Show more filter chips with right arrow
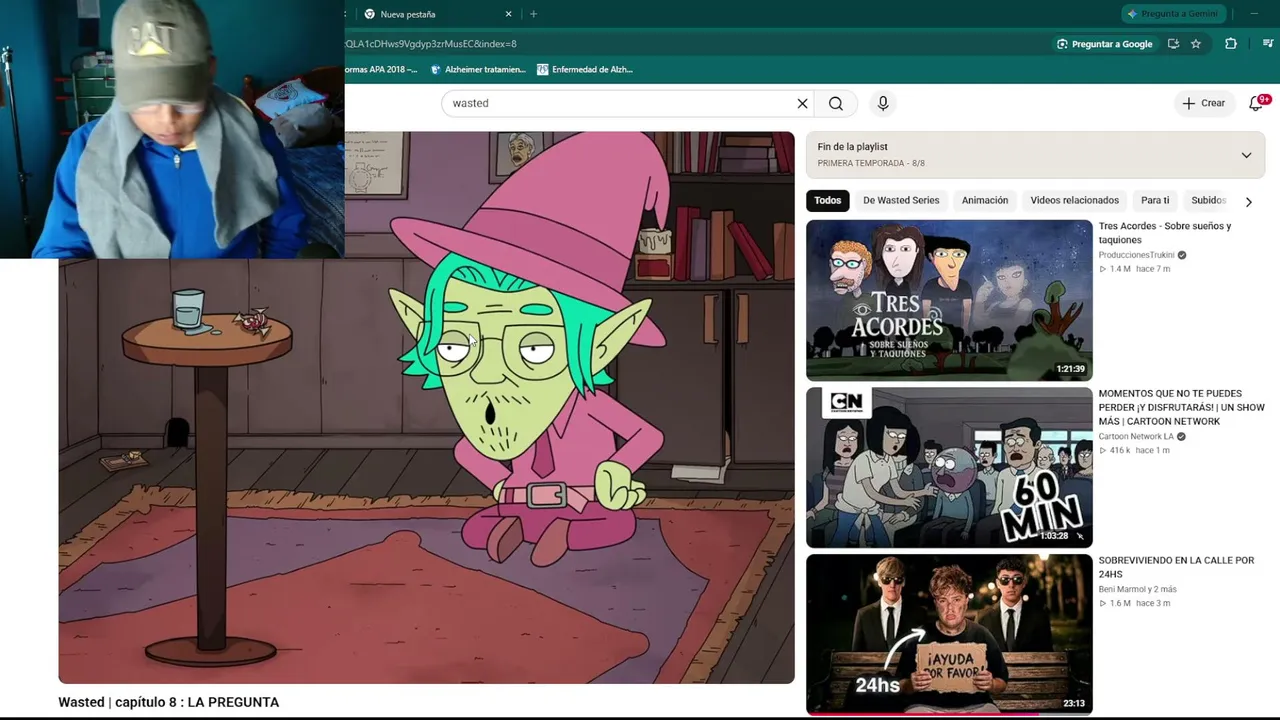The image size is (1280, 720). [x=1248, y=201]
